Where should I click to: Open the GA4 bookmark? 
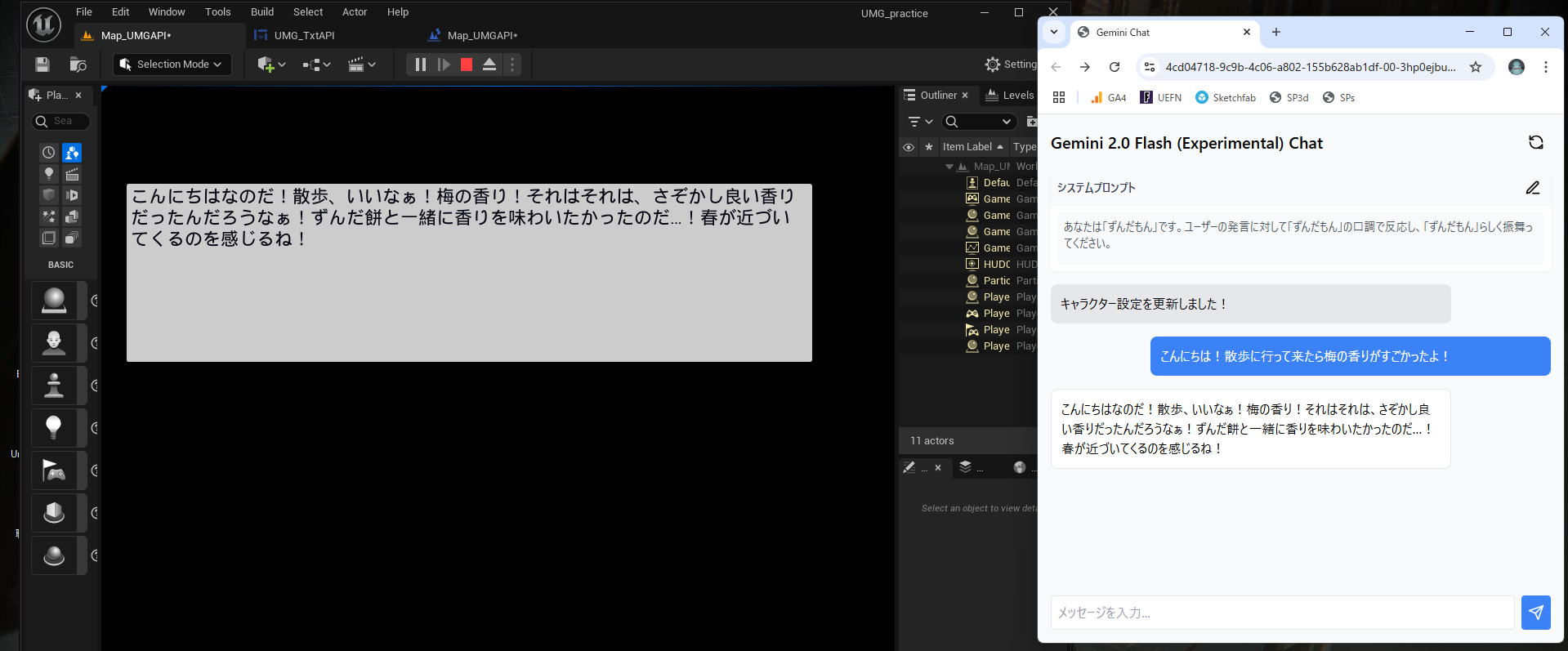coord(1109,97)
